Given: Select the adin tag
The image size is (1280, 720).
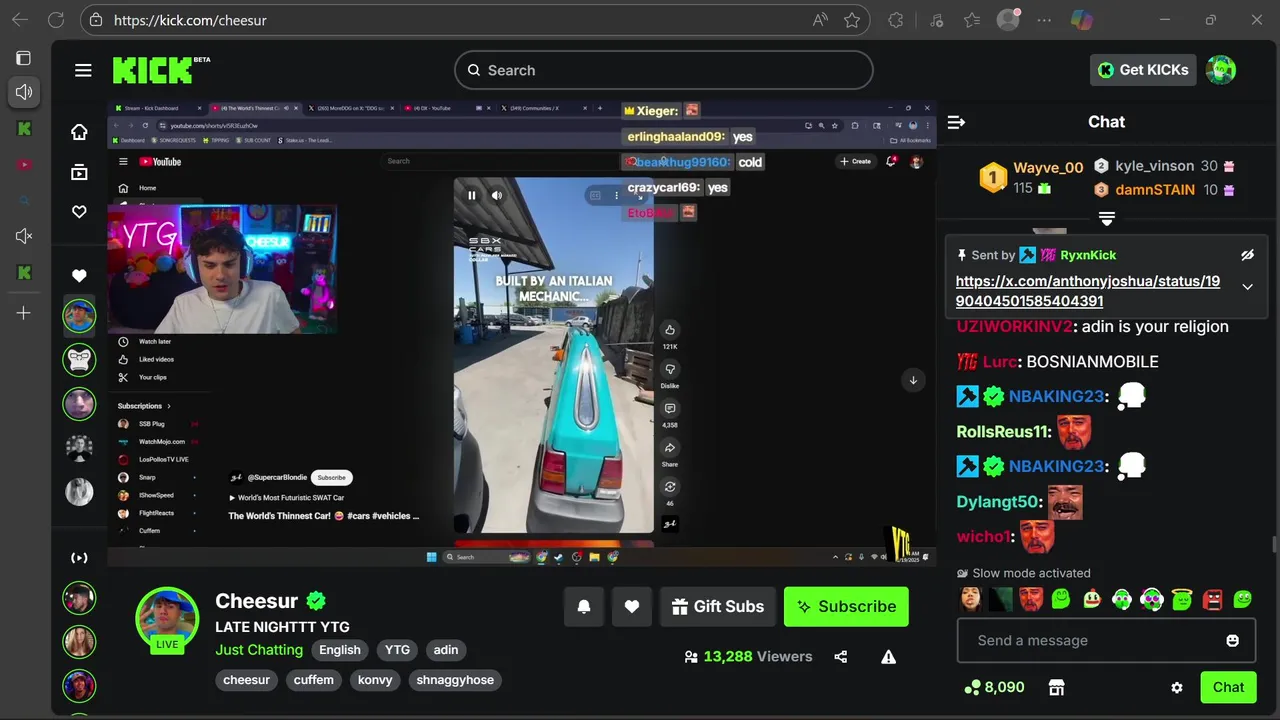Looking at the screenshot, I should (x=446, y=650).
